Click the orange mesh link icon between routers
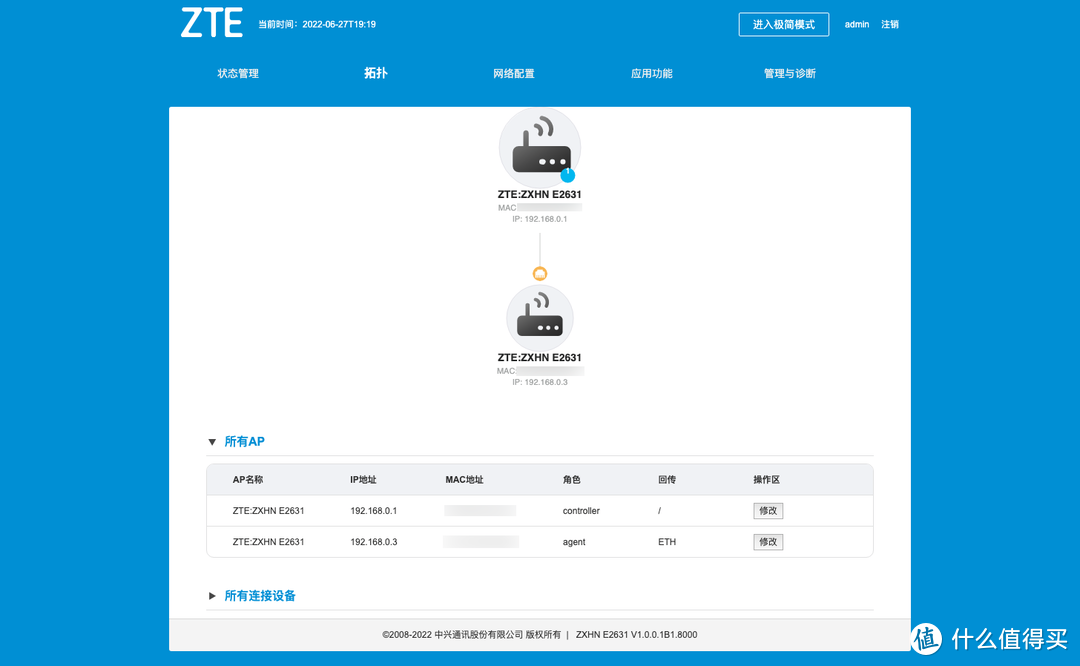The height and width of the screenshot is (666, 1080). coord(540,272)
